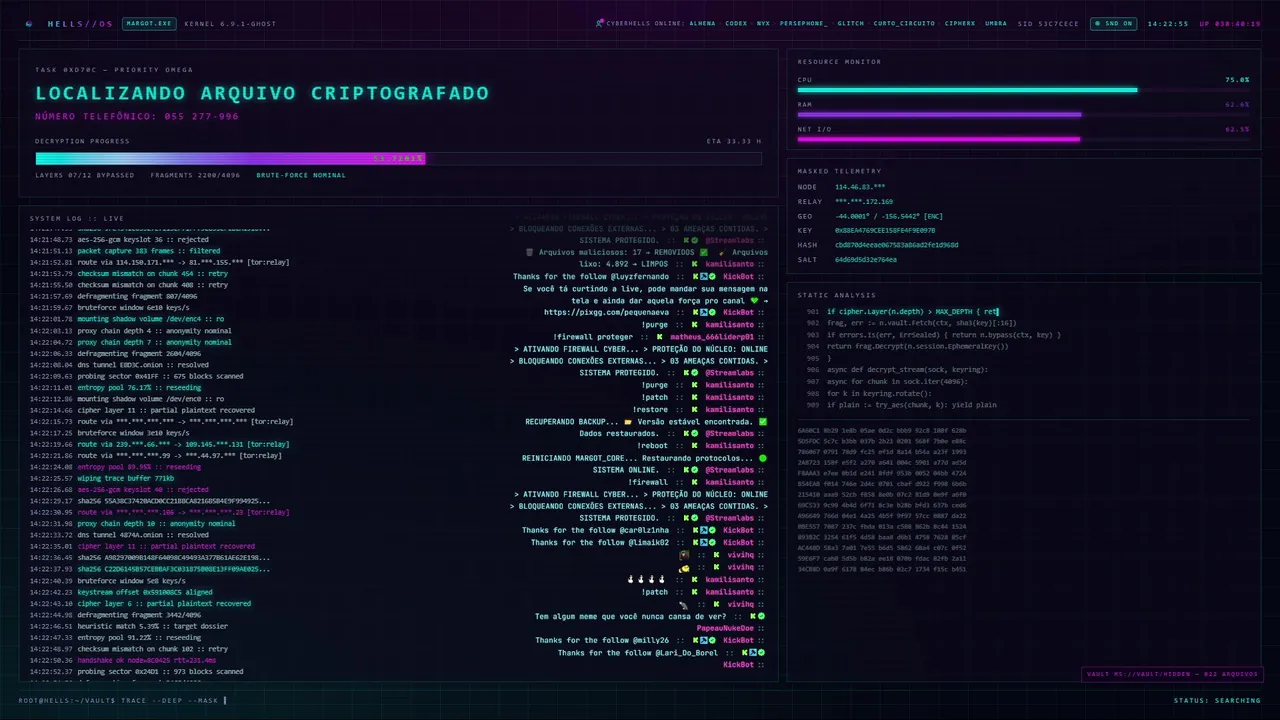Viewport: 1280px width, 720px height.
Task: Click the HASH value cbd870d4eeae067583a86ad2fe1d968d
Action: (896, 245)
